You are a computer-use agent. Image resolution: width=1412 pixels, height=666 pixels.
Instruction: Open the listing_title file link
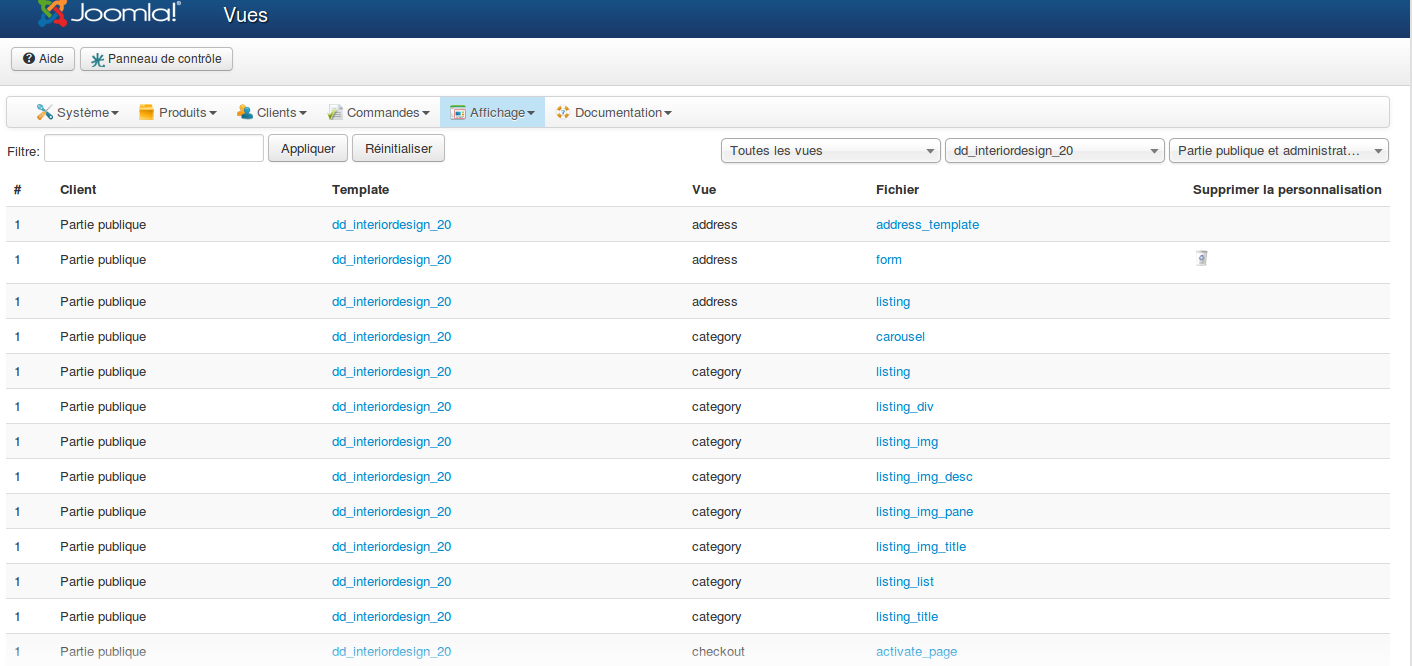[x=907, y=617]
